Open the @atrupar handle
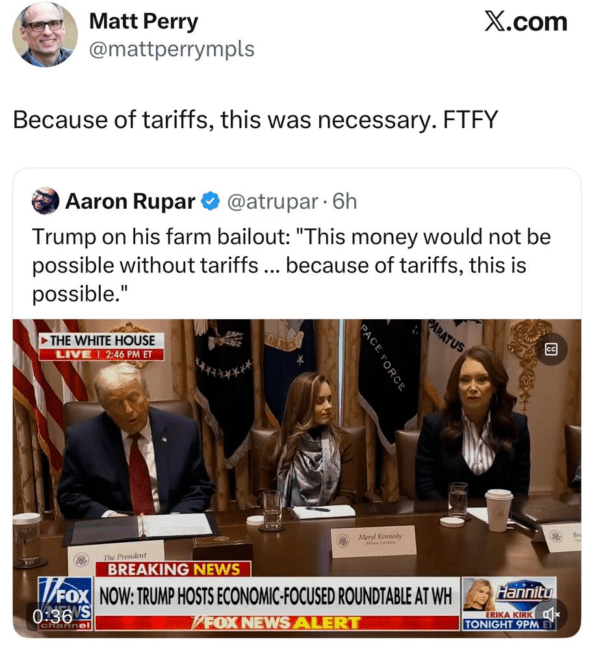This screenshot has width=594, height=650. point(272,201)
